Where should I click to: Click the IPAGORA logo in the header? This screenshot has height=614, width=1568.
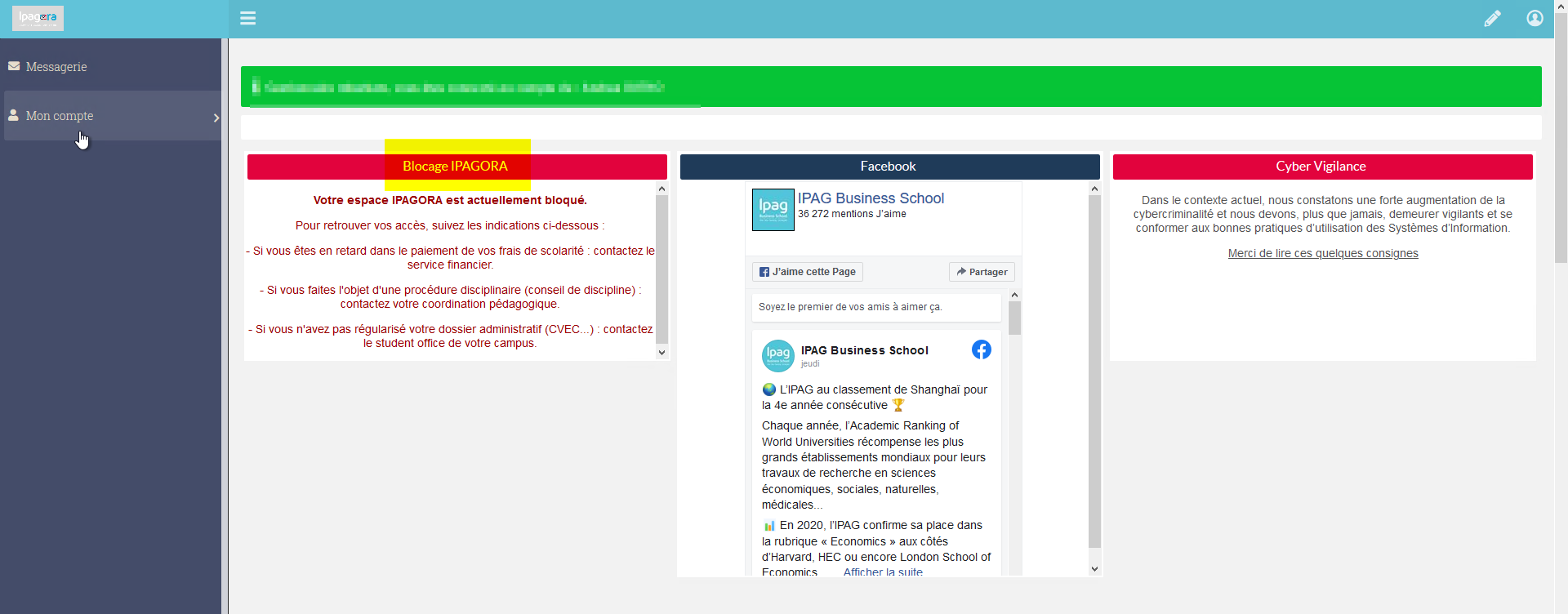tap(38, 18)
